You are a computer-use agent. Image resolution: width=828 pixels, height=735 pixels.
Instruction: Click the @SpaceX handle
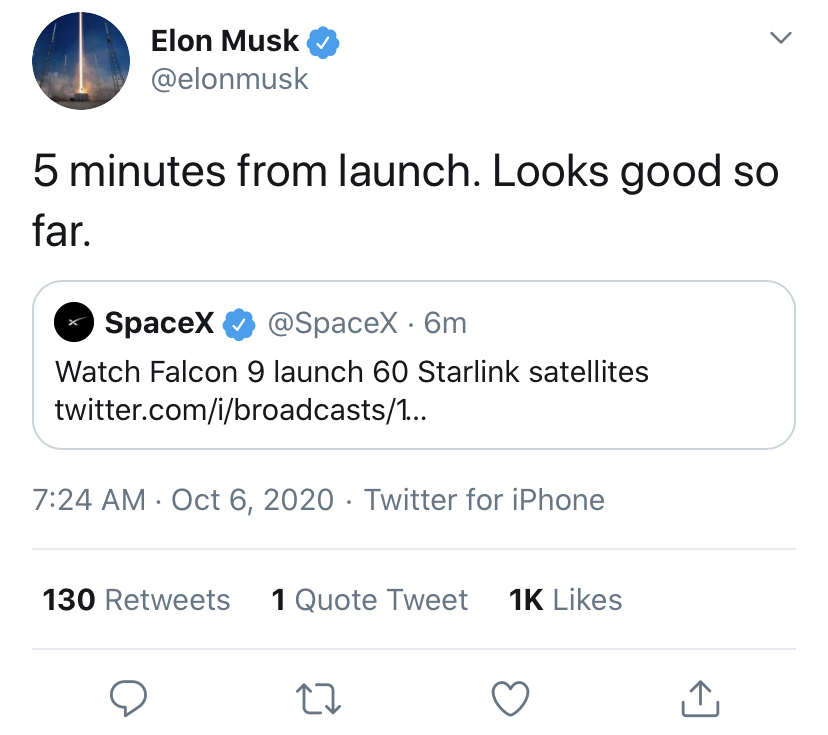click(x=332, y=323)
